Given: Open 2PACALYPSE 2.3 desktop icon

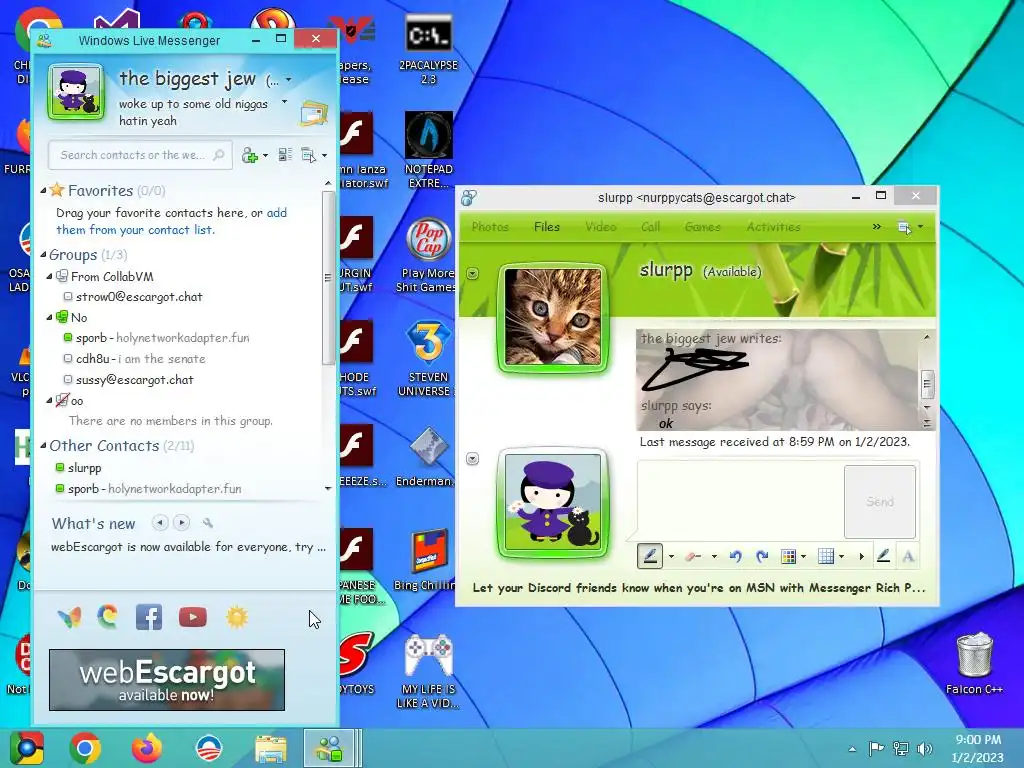Looking at the screenshot, I should pos(428,51).
